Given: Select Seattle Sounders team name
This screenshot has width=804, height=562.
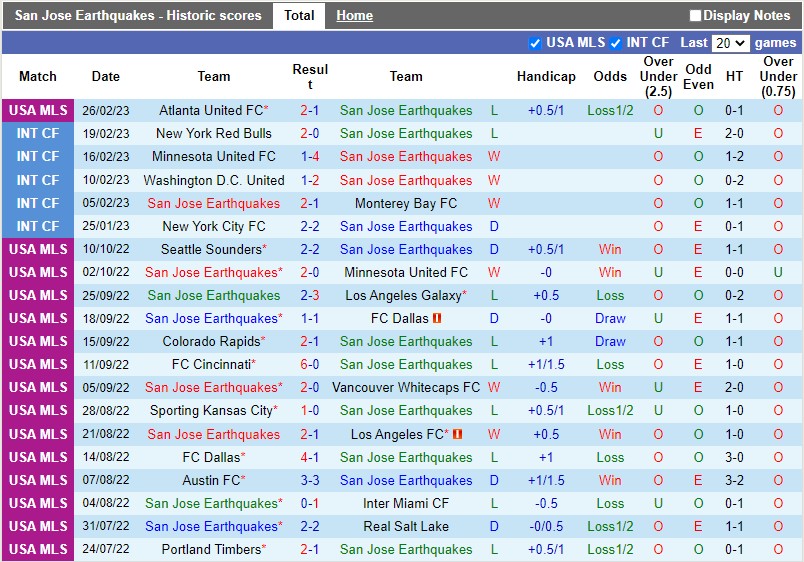Looking at the screenshot, I should tap(211, 249).
